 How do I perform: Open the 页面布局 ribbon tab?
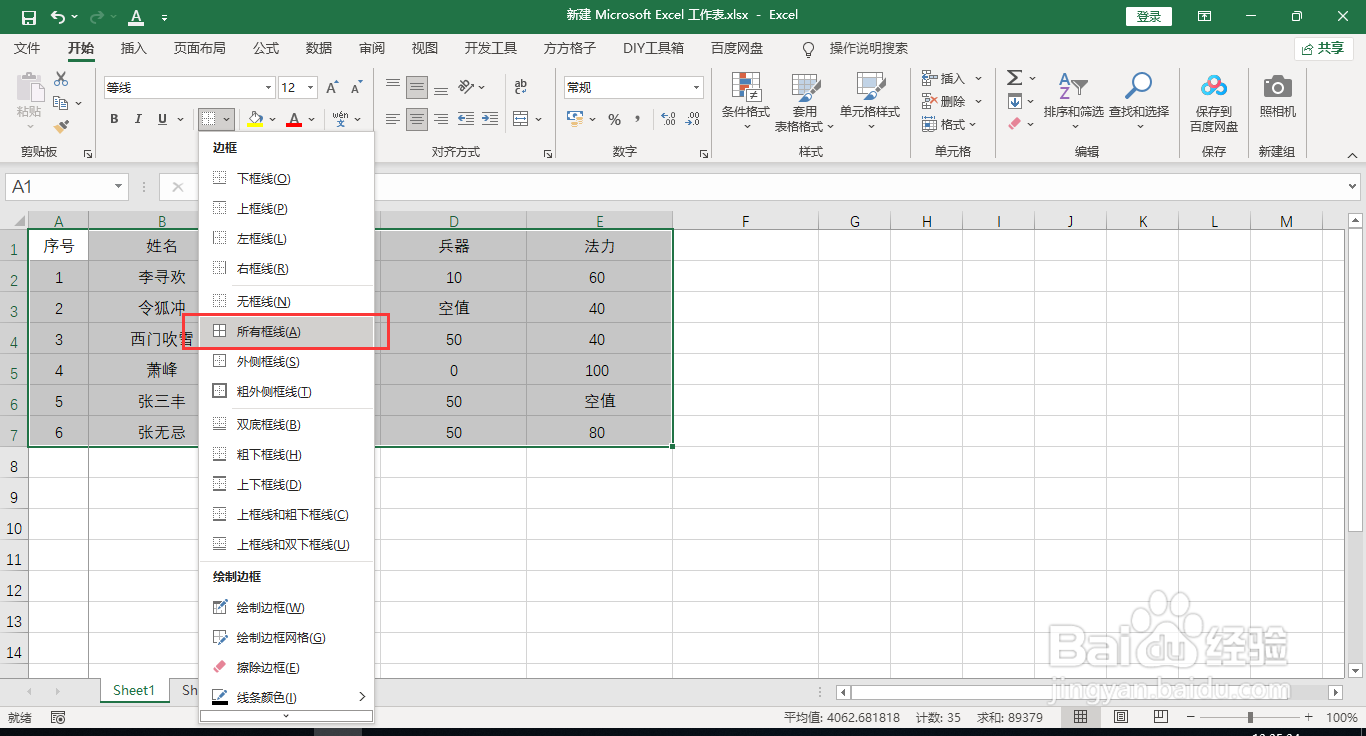[x=200, y=48]
